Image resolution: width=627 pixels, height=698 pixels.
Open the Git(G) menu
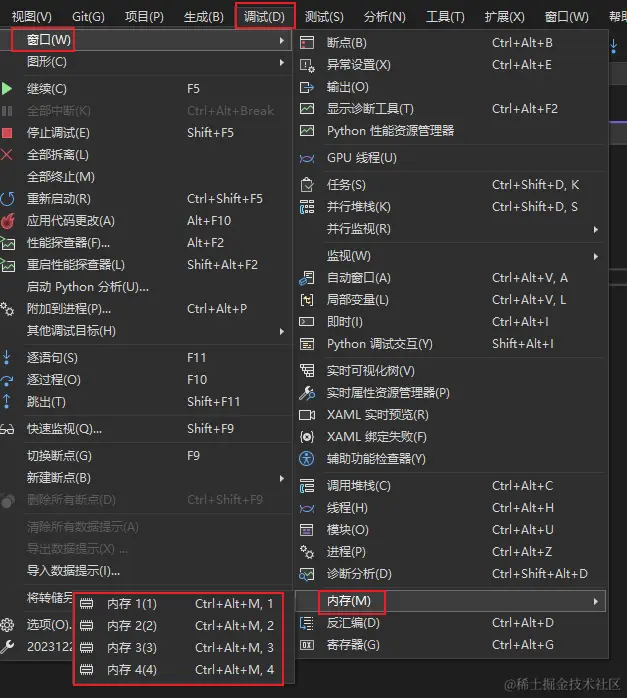point(88,17)
